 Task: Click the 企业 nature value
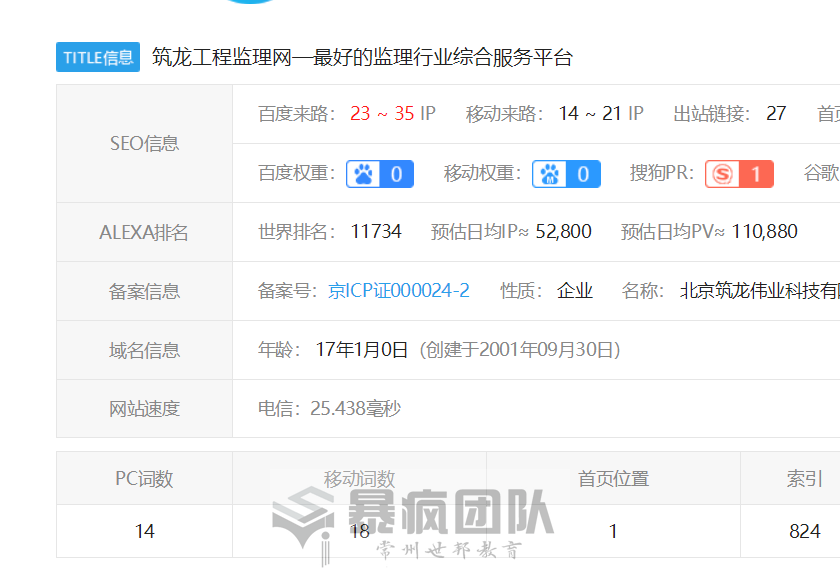tap(574, 290)
